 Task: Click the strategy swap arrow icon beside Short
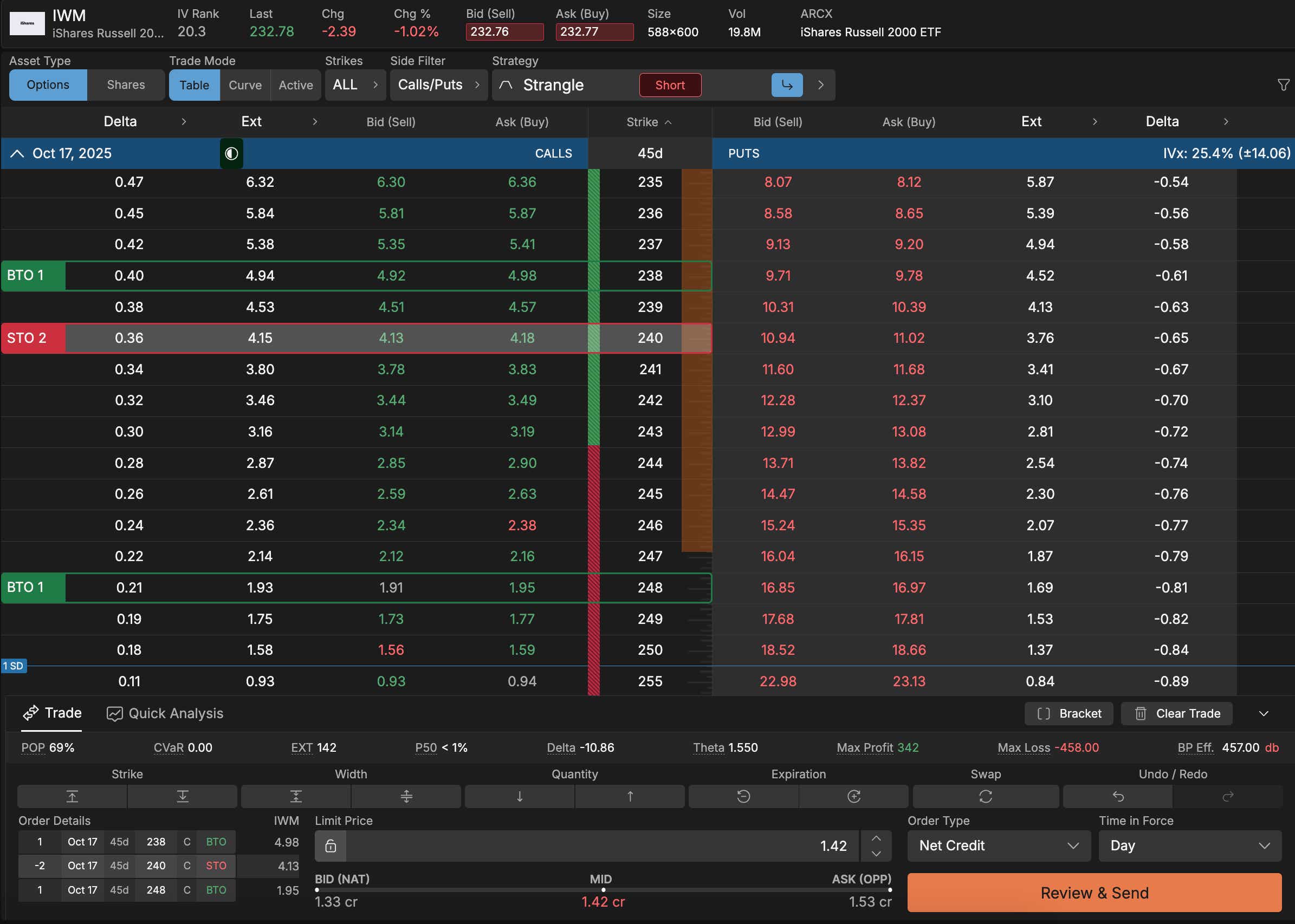787,86
